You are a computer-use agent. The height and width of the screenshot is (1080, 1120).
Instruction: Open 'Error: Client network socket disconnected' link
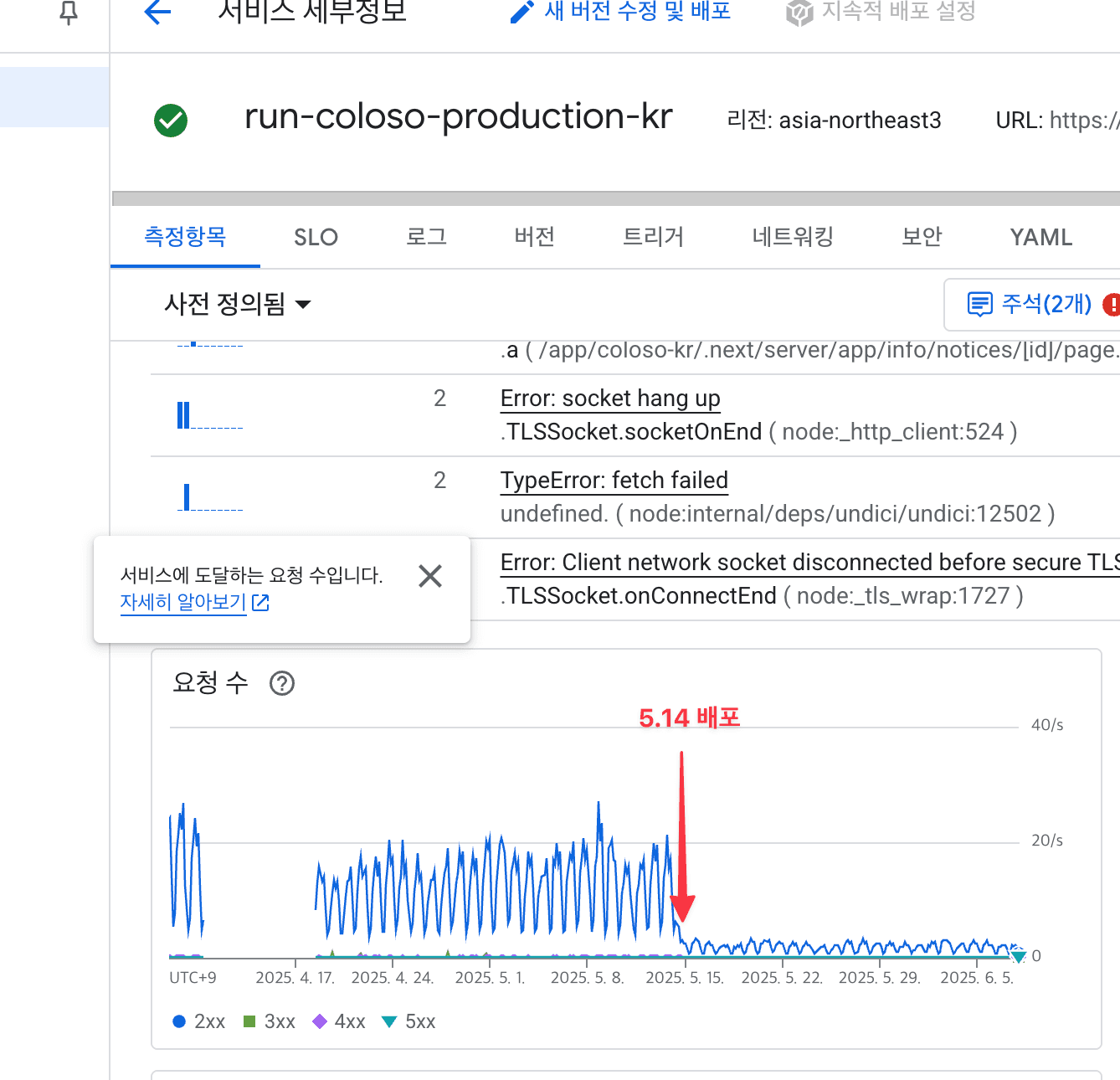[x=809, y=563]
